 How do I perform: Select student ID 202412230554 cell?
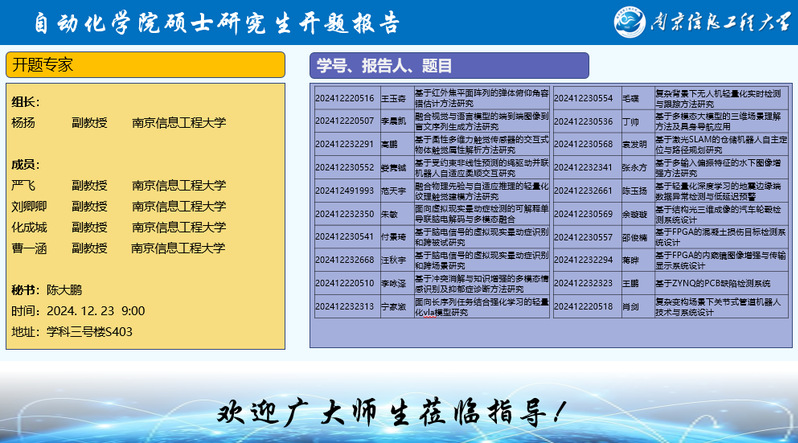pos(583,98)
